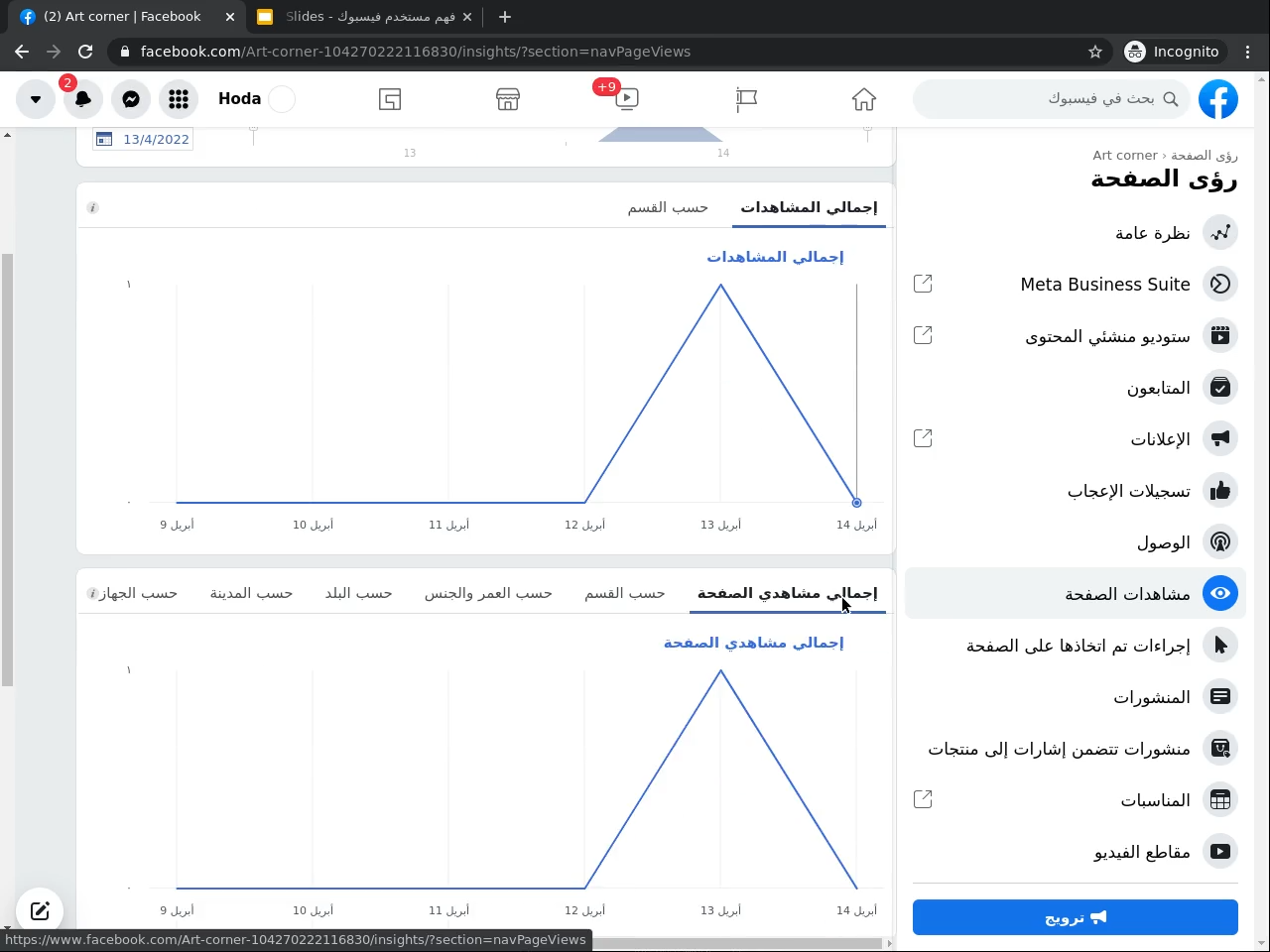The width and height of the screenshot is (1270, 952).
Task: Switch to حسب العمر والجنس tab
Action: 488,593
